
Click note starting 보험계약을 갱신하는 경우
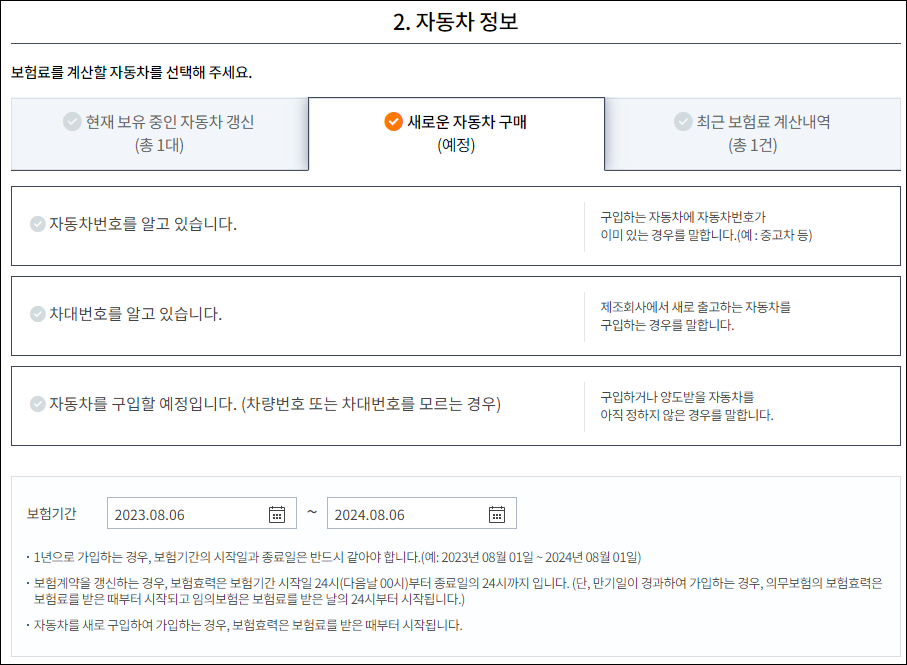pos(458,591)
